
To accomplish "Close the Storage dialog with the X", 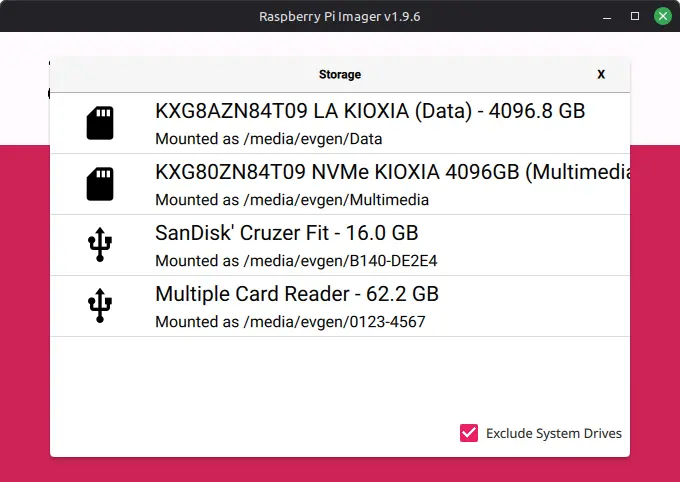I will pos(601,74).
